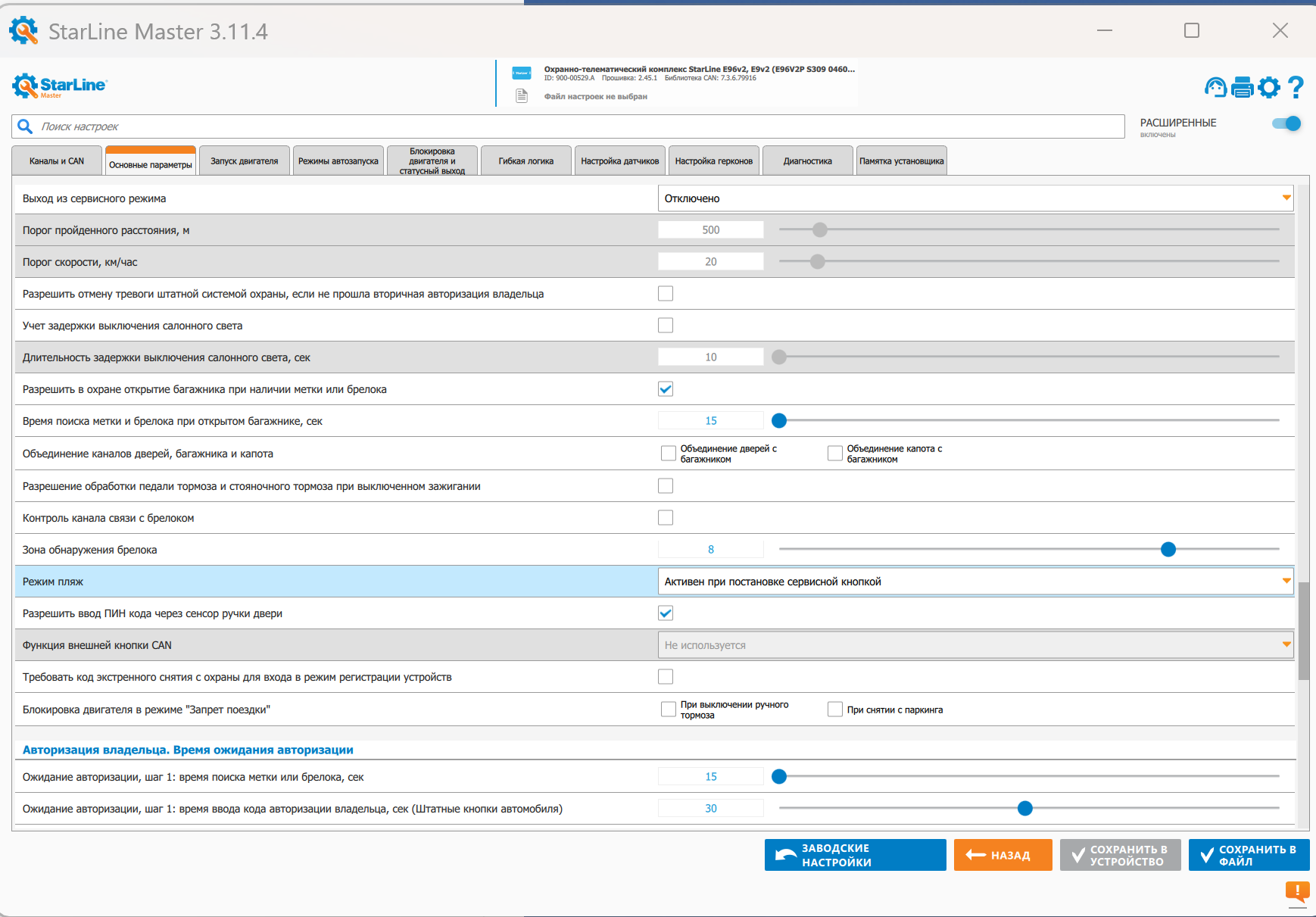
Task: Minimize the StarLine Master window
Action: click(1105, 30)
